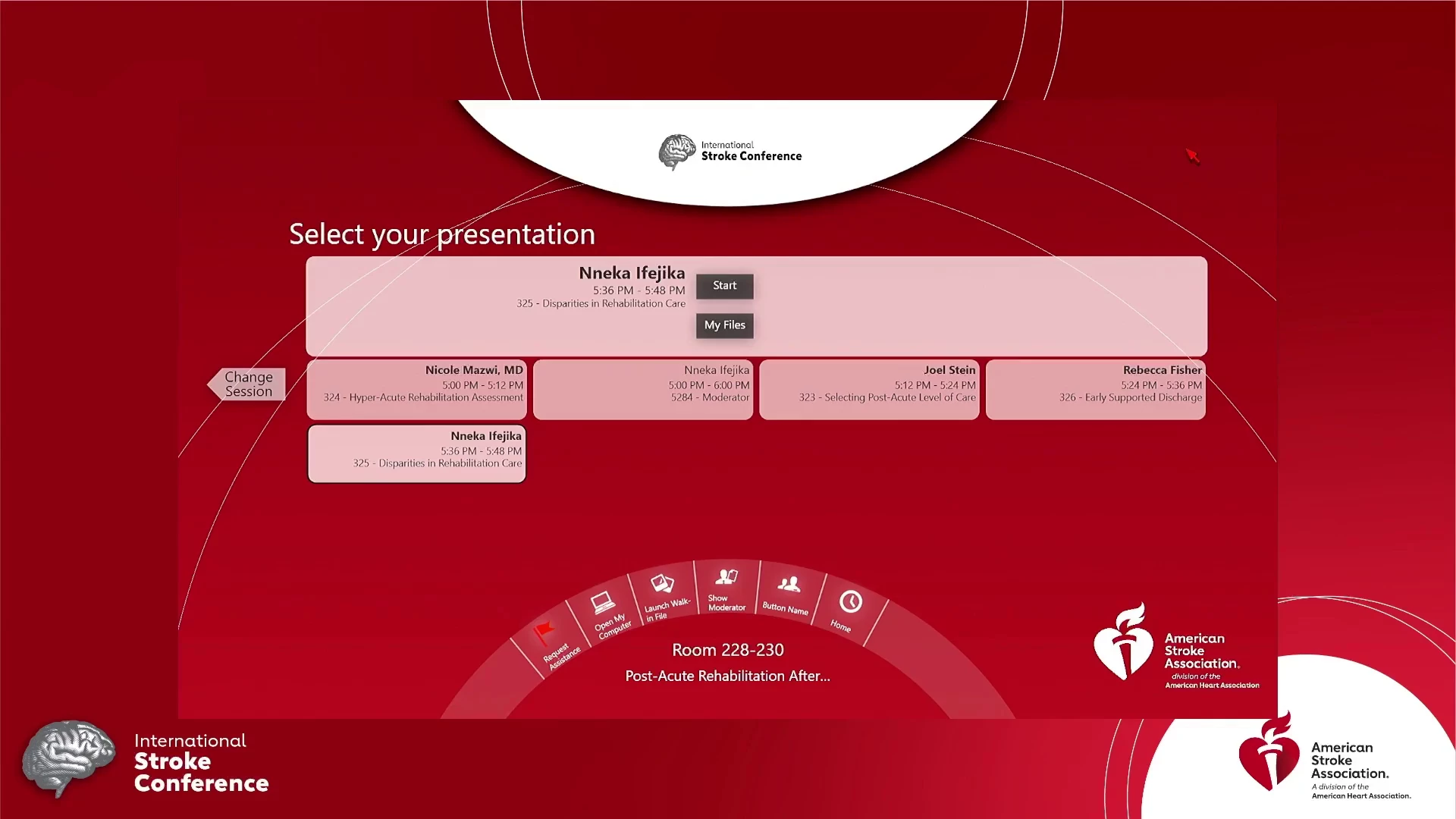Go Home via the clock icon
The height and width of the screenshot is (819, 1456).
[x=850, y=601]
